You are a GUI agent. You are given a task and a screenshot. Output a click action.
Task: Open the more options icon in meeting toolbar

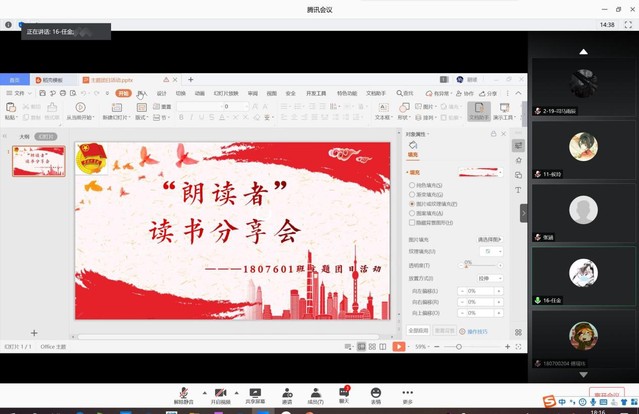pos(407,392)
